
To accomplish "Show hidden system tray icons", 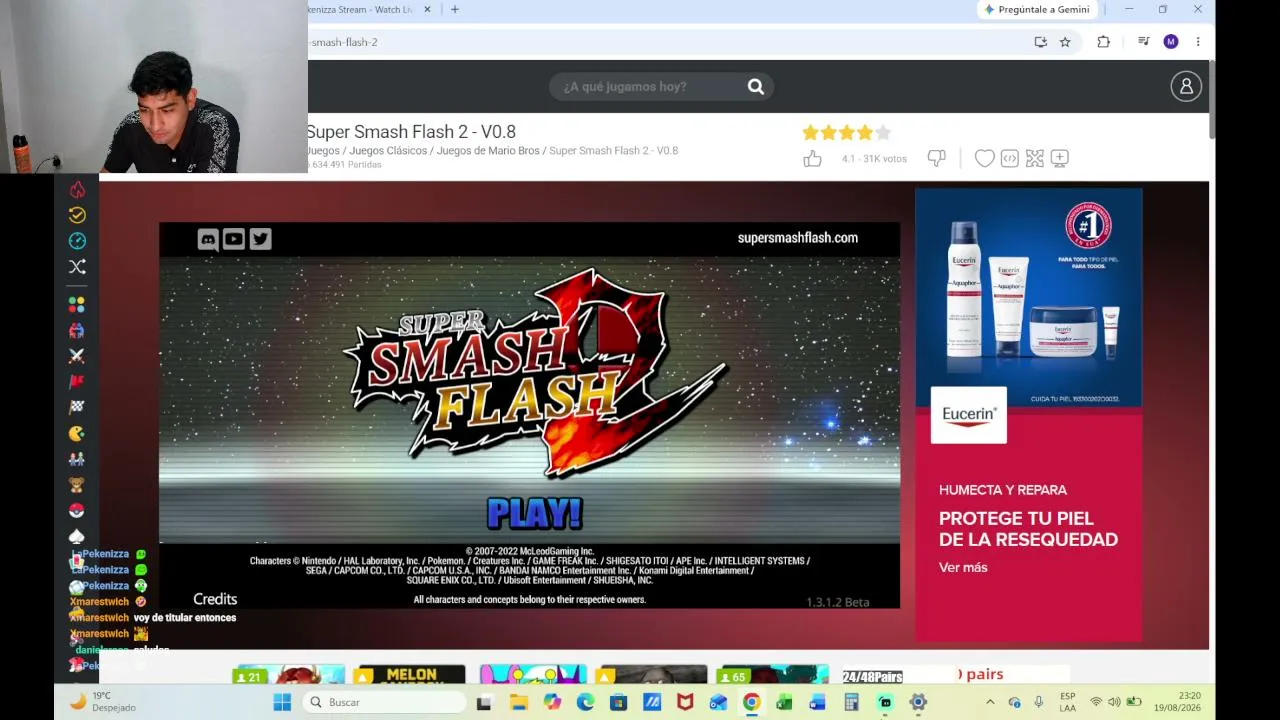I will tap(990, 702).
